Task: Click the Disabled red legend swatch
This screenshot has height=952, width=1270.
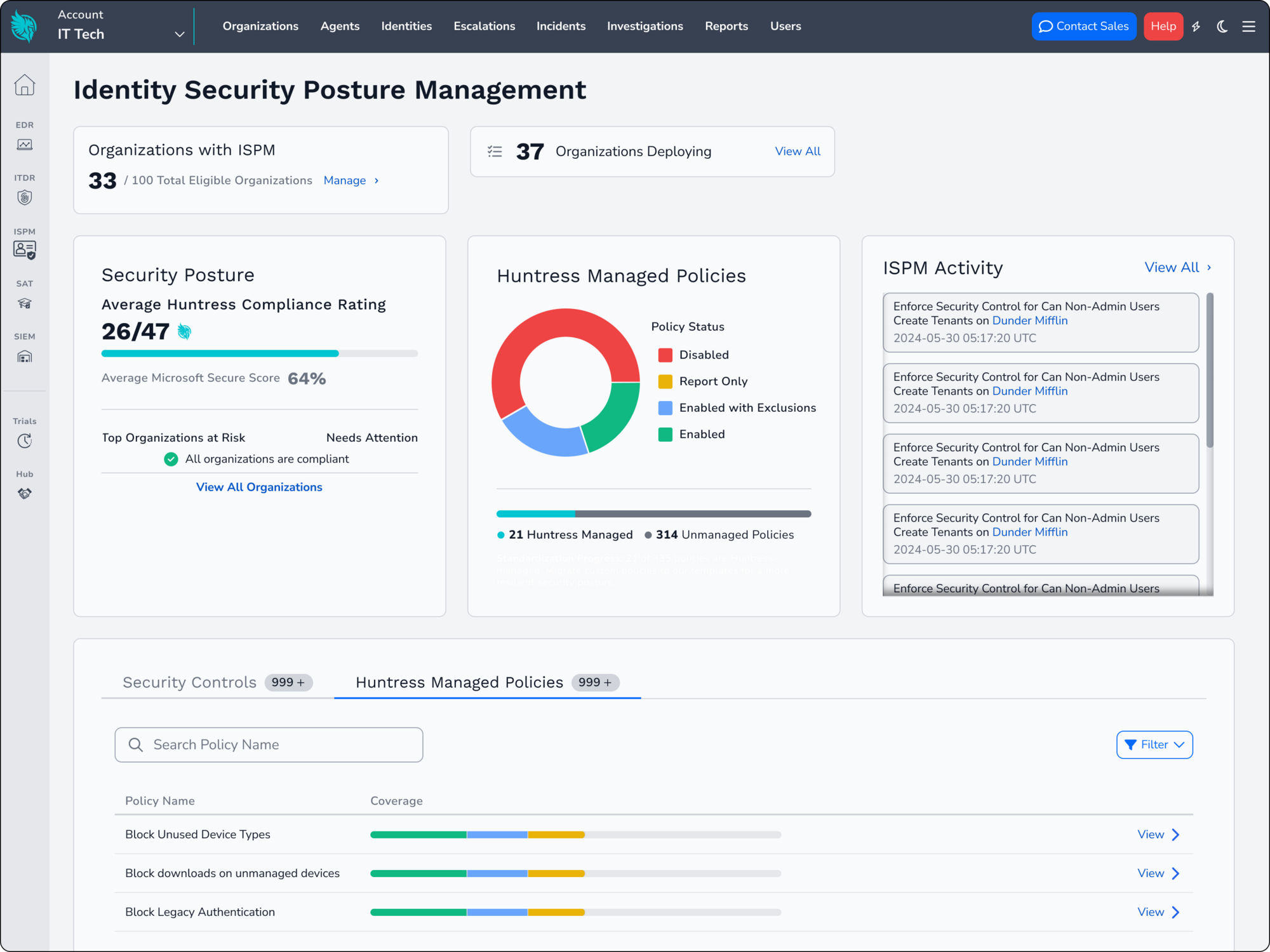Action: [665, 355]
